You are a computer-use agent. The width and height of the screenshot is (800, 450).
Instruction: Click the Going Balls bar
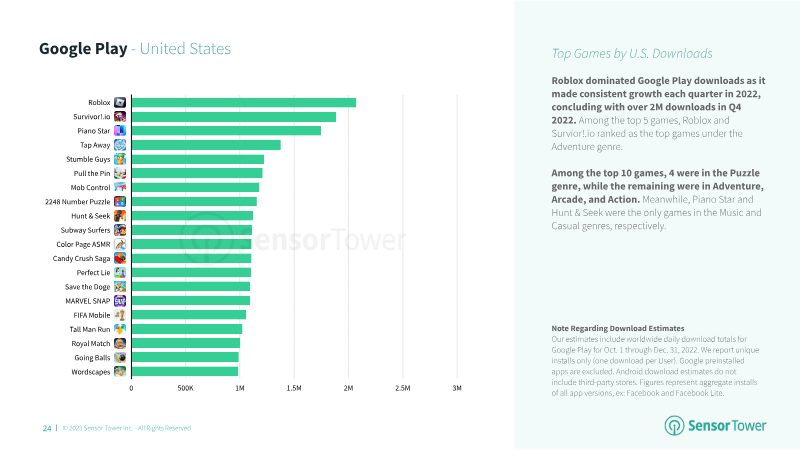pos(185,357)
